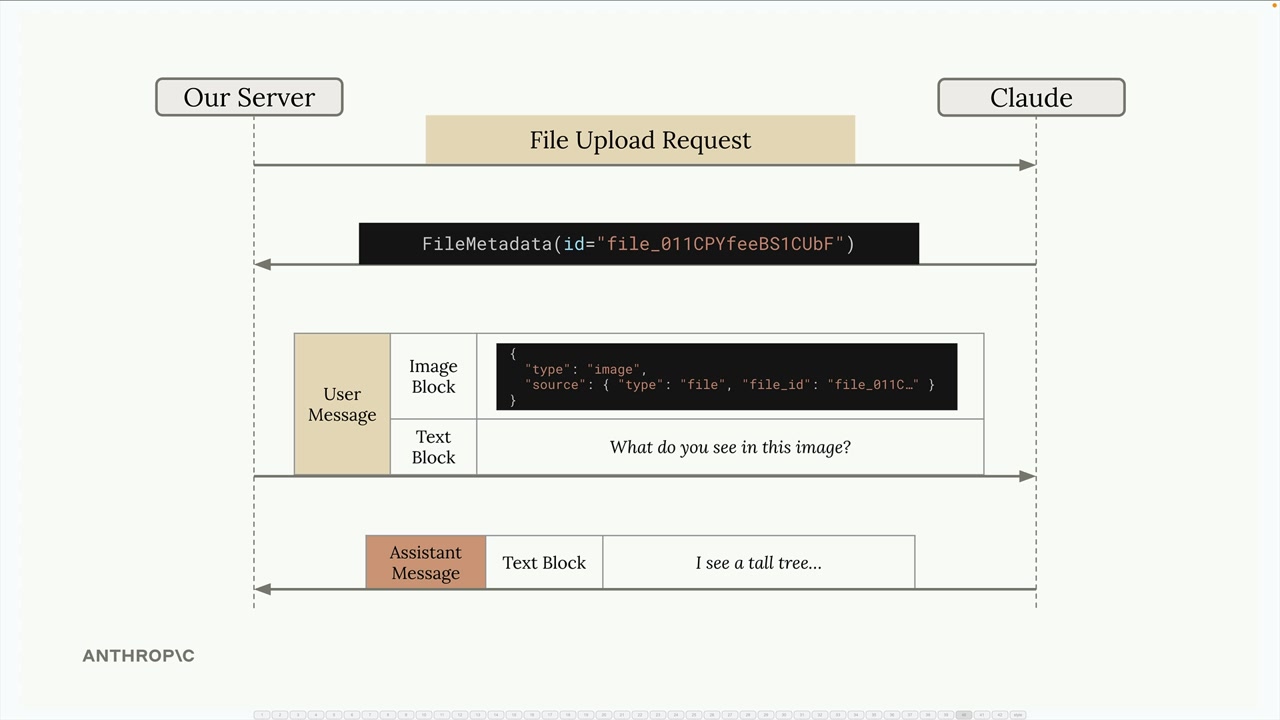1280x720 pixels.
Task: Jump to slide 1 in navigator
Action: [262, 715]
